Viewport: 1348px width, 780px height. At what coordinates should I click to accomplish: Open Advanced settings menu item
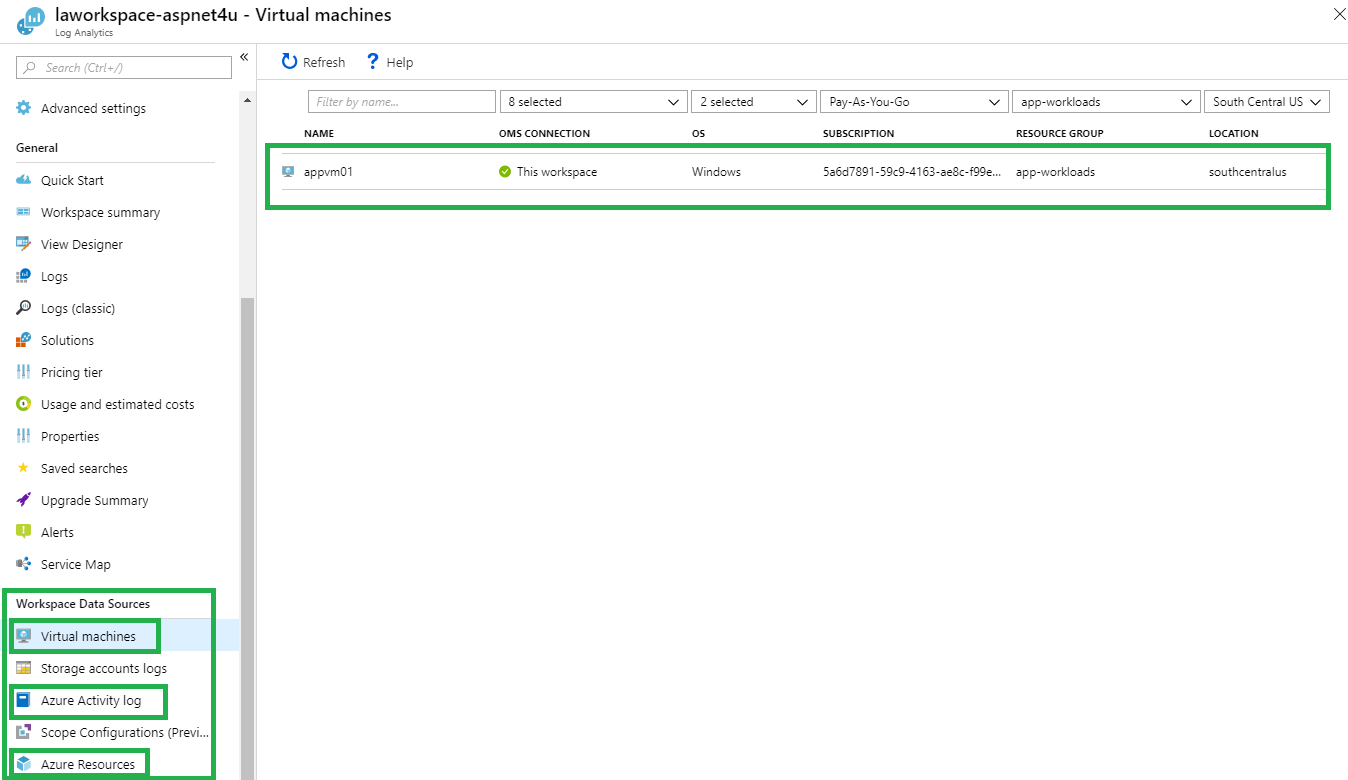pos(93,108)
